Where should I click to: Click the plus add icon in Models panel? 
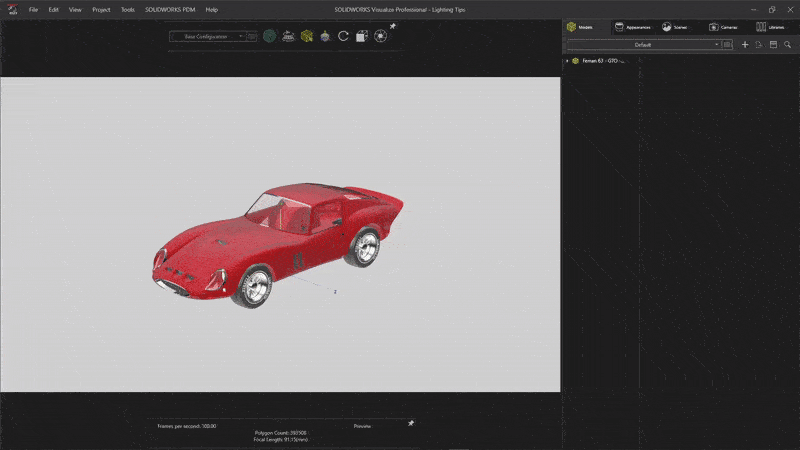click(745, 45)
